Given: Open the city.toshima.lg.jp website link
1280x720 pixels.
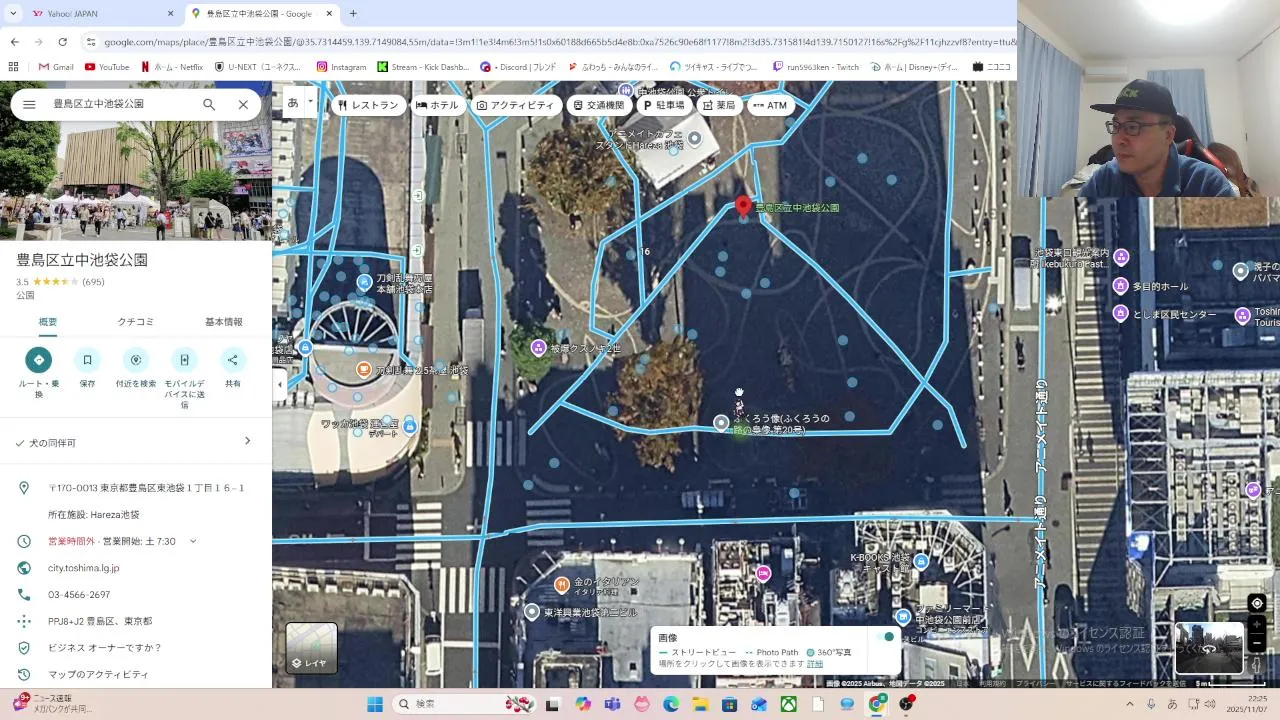Looking at the screenshot, I should coord(84,568).
